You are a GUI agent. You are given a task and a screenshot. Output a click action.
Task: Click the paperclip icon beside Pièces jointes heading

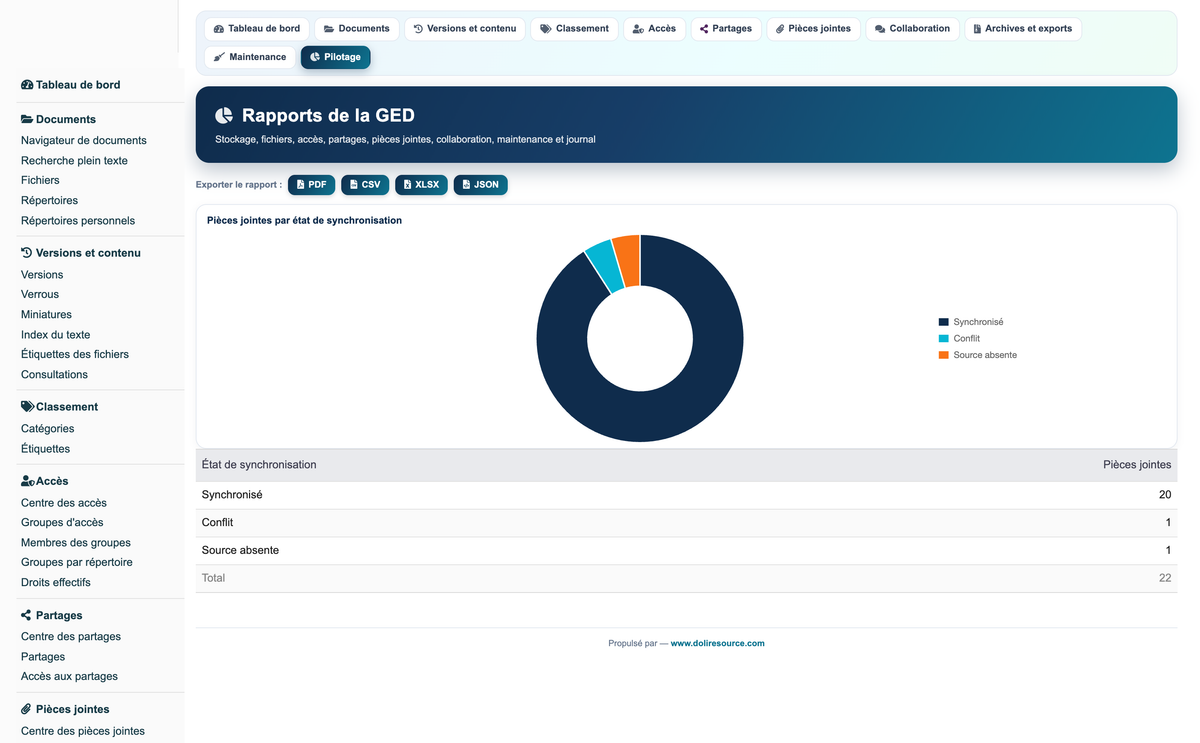pyautogui.click(x=26, y=709)
